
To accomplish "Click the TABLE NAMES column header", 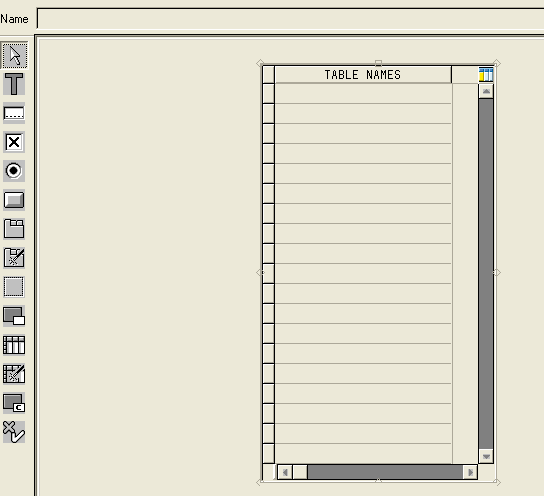I will click(363, 75).
